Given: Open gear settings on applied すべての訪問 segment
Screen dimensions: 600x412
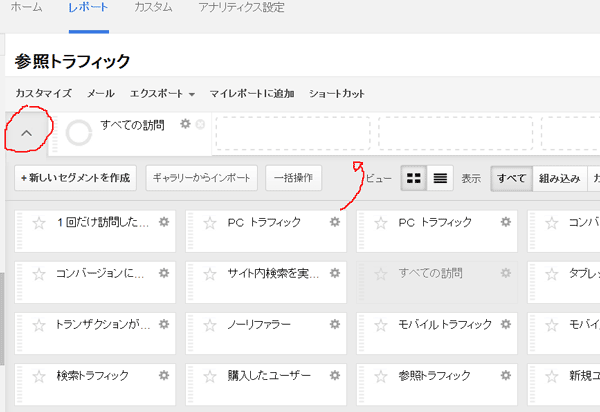Looking at the screenshot, I should (x=185, y=124).
